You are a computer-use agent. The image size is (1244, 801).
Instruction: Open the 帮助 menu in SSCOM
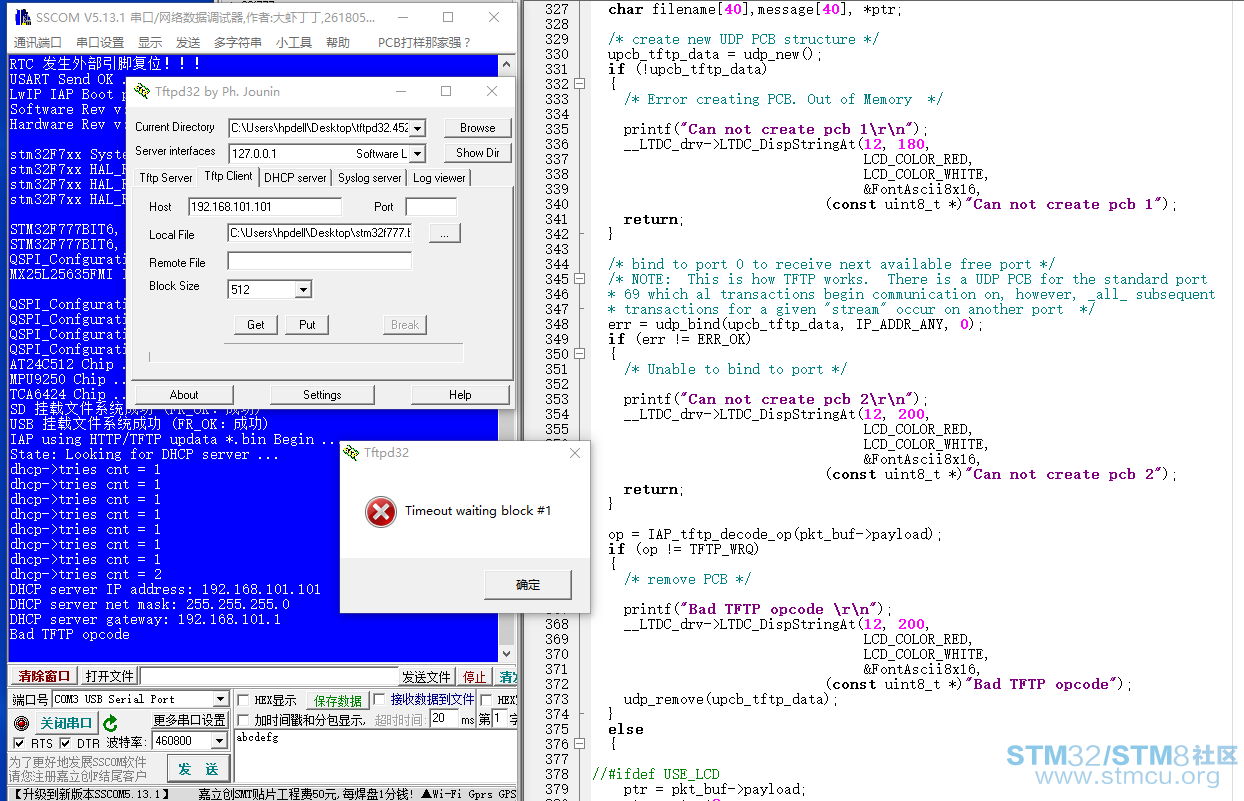click(x=338, y=42)
